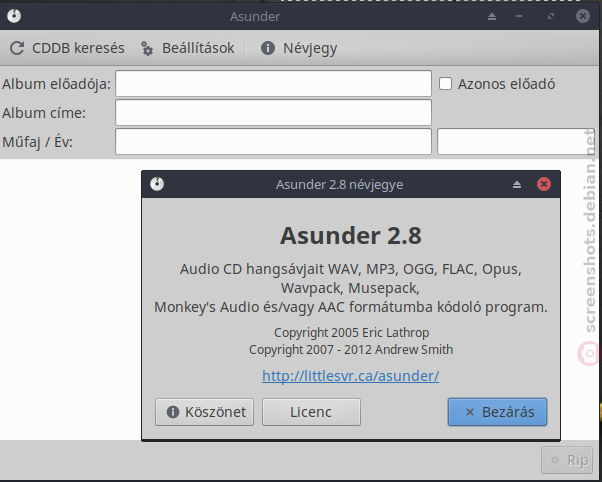
Task: Close the main Asunder window
Action: pos(583,16)
